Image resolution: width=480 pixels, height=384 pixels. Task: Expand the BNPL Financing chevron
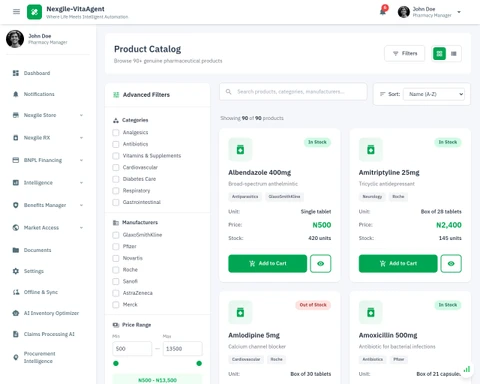tap(81, 160)
